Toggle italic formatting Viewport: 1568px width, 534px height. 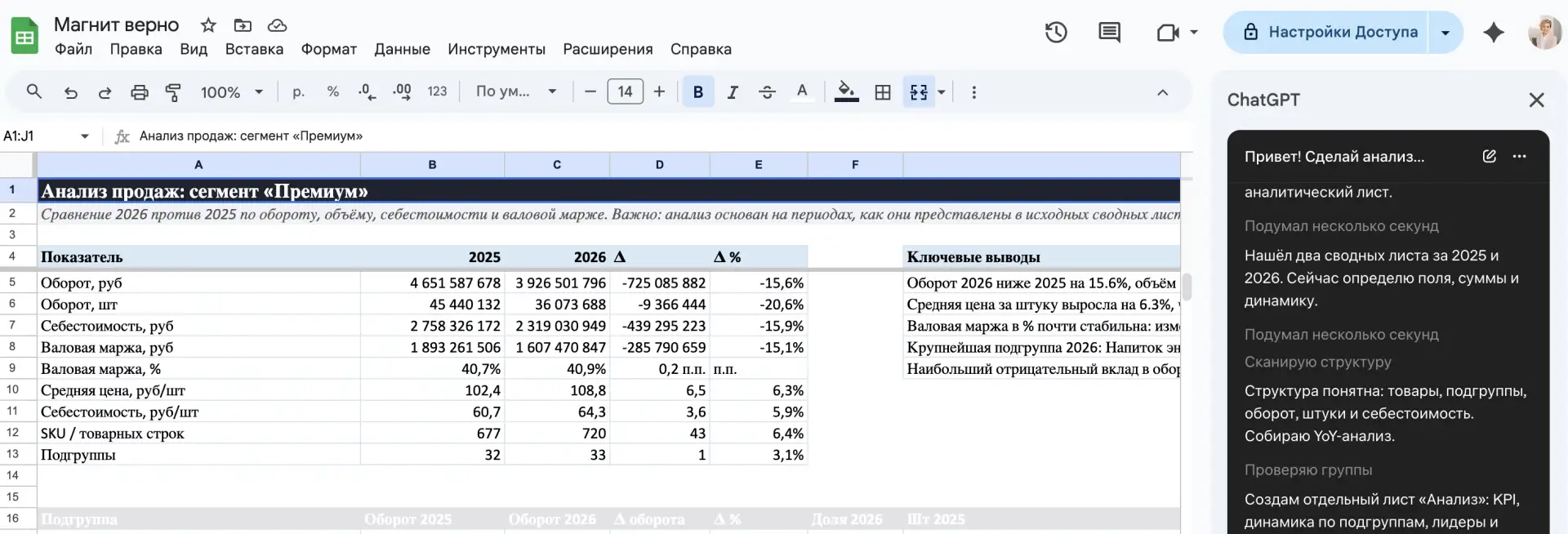(x=733, y=92)
